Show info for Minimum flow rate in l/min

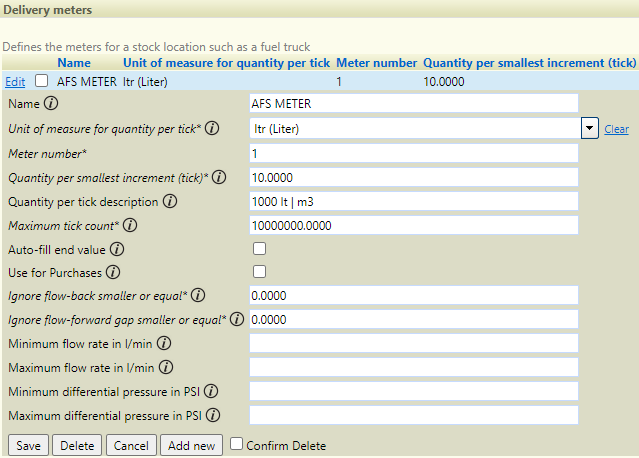pyautogui.click(x=164, y=344)
